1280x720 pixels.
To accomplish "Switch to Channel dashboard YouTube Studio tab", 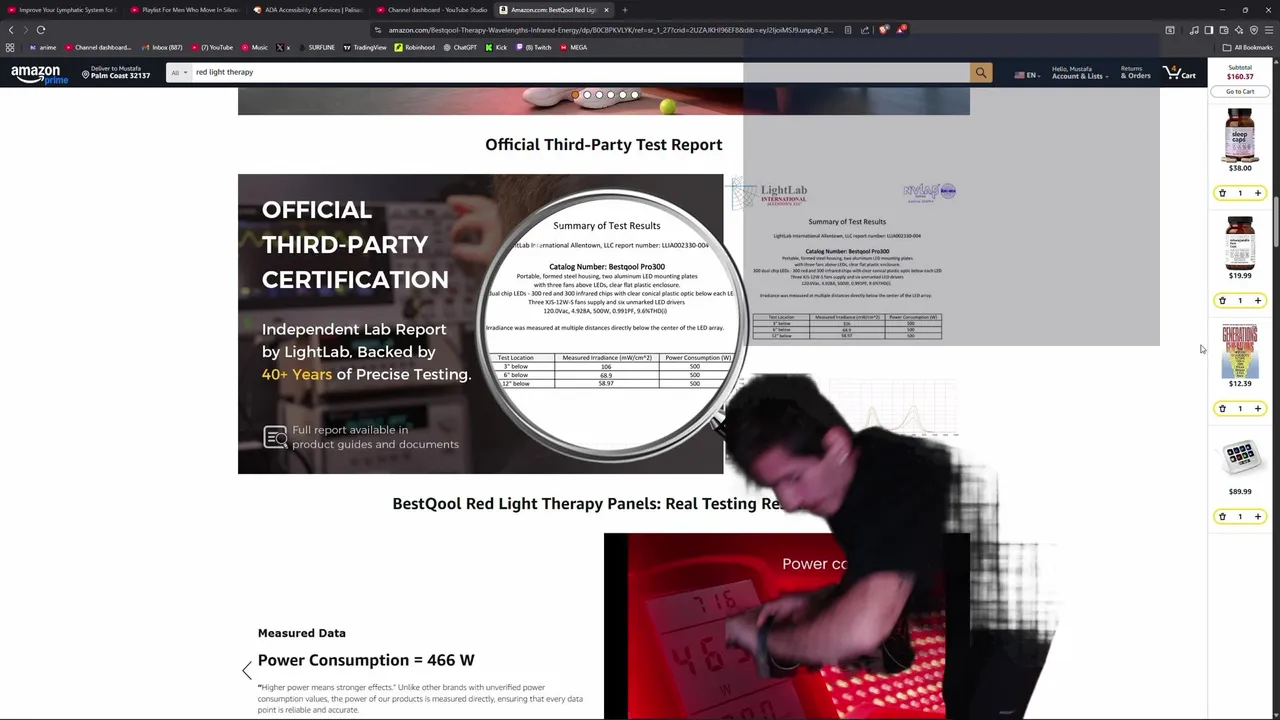I will coord(431,10).
